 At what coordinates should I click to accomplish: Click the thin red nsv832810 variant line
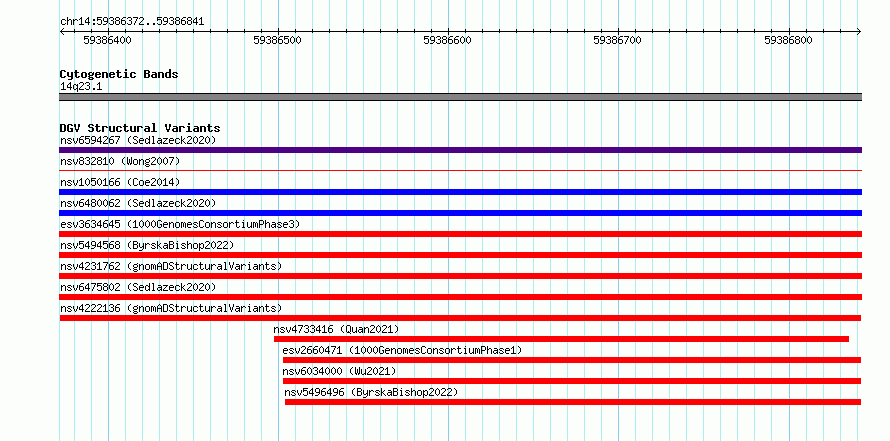460,170
